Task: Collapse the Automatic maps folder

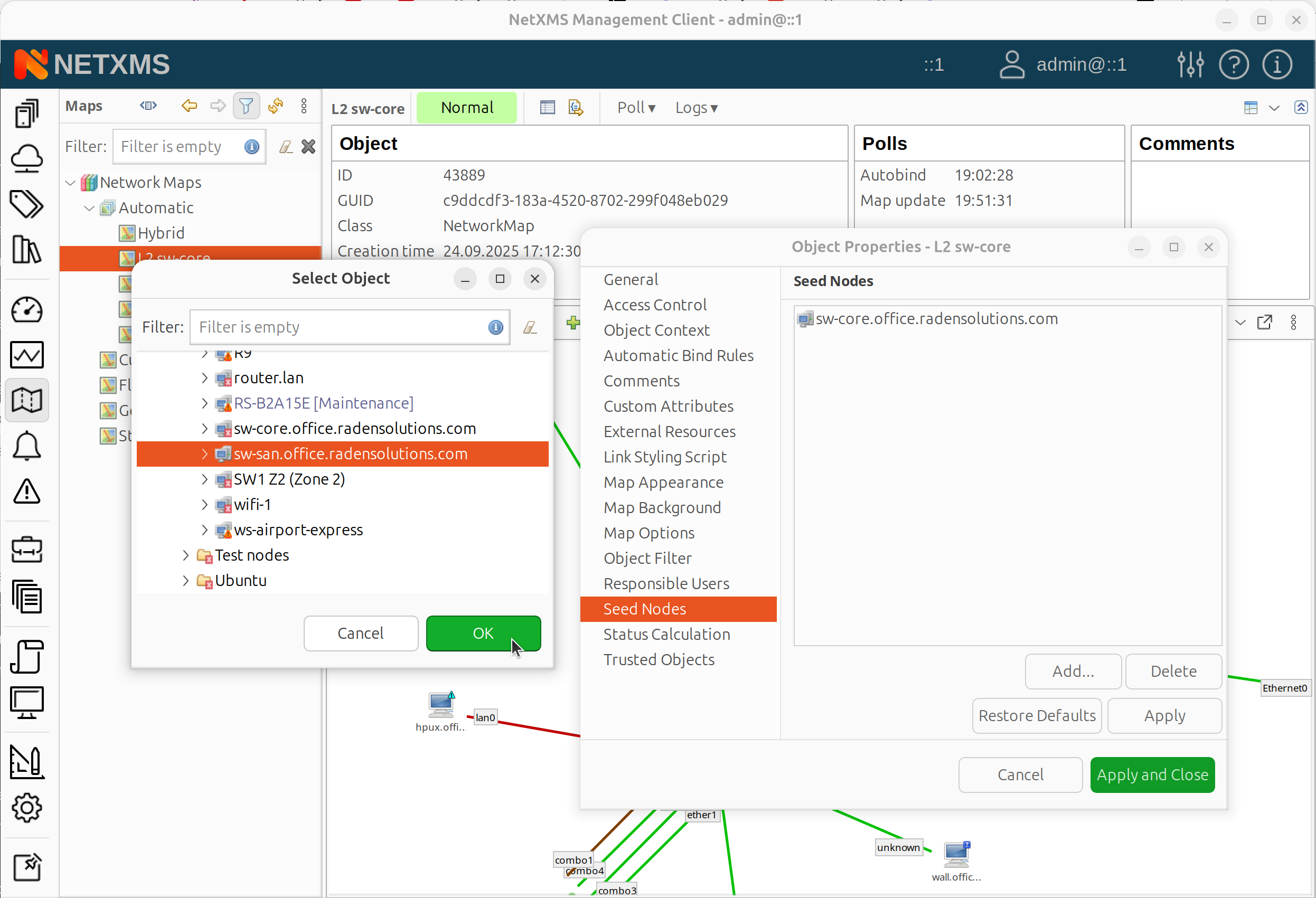Action: coord(89,208)
